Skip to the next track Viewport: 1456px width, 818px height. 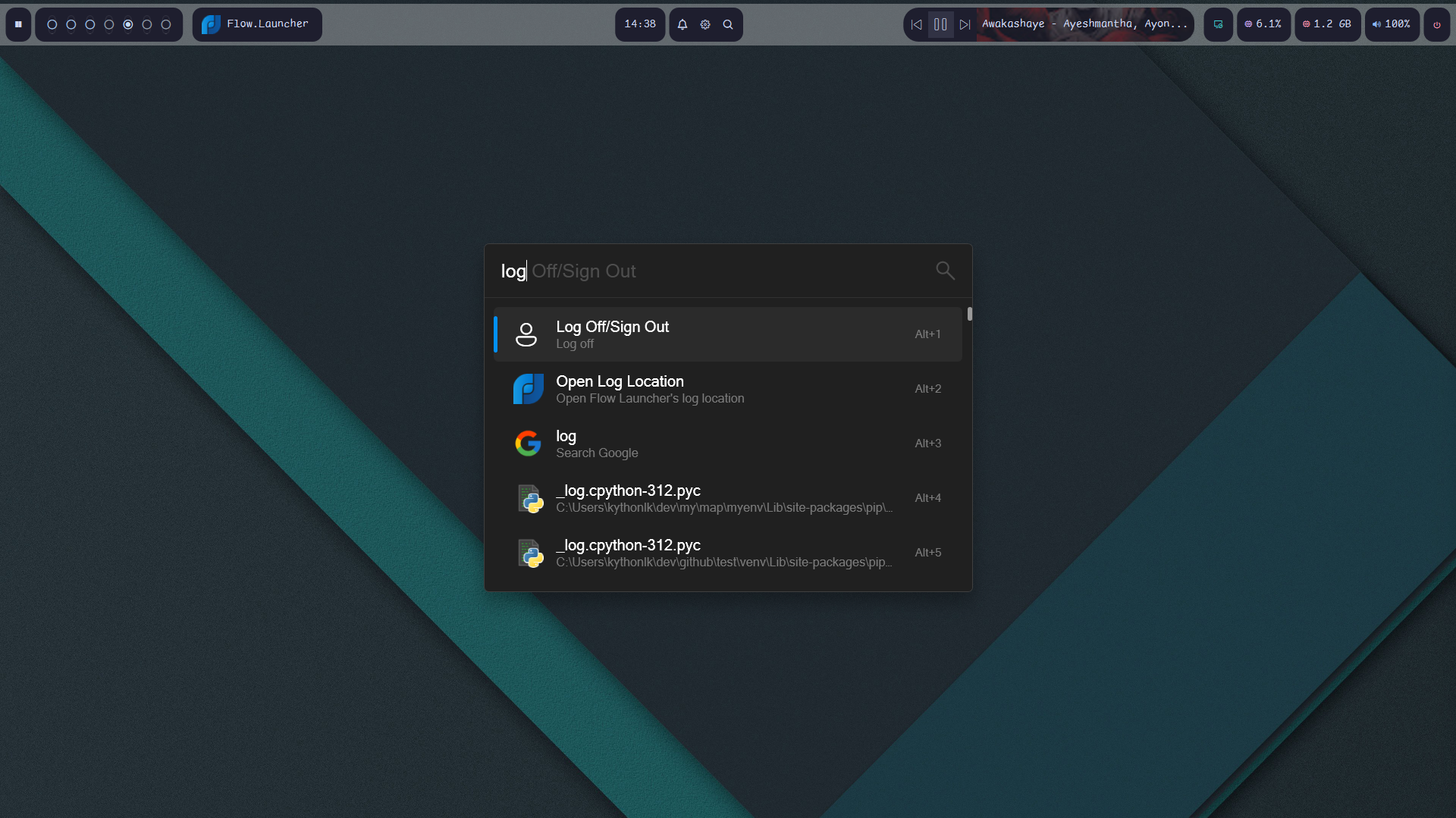tap(965, 24)
